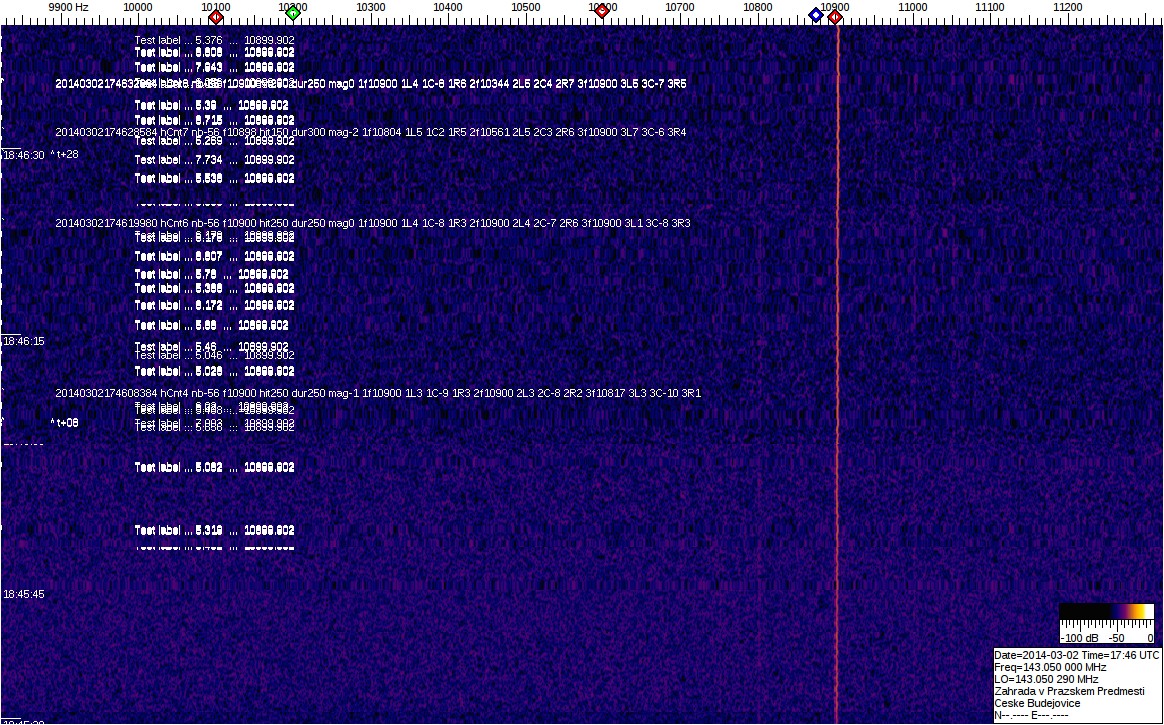The image size is (1164, 725).
Task: Click the red diamond marker at 10600 Hz
Action: click(x=601, y=11)
